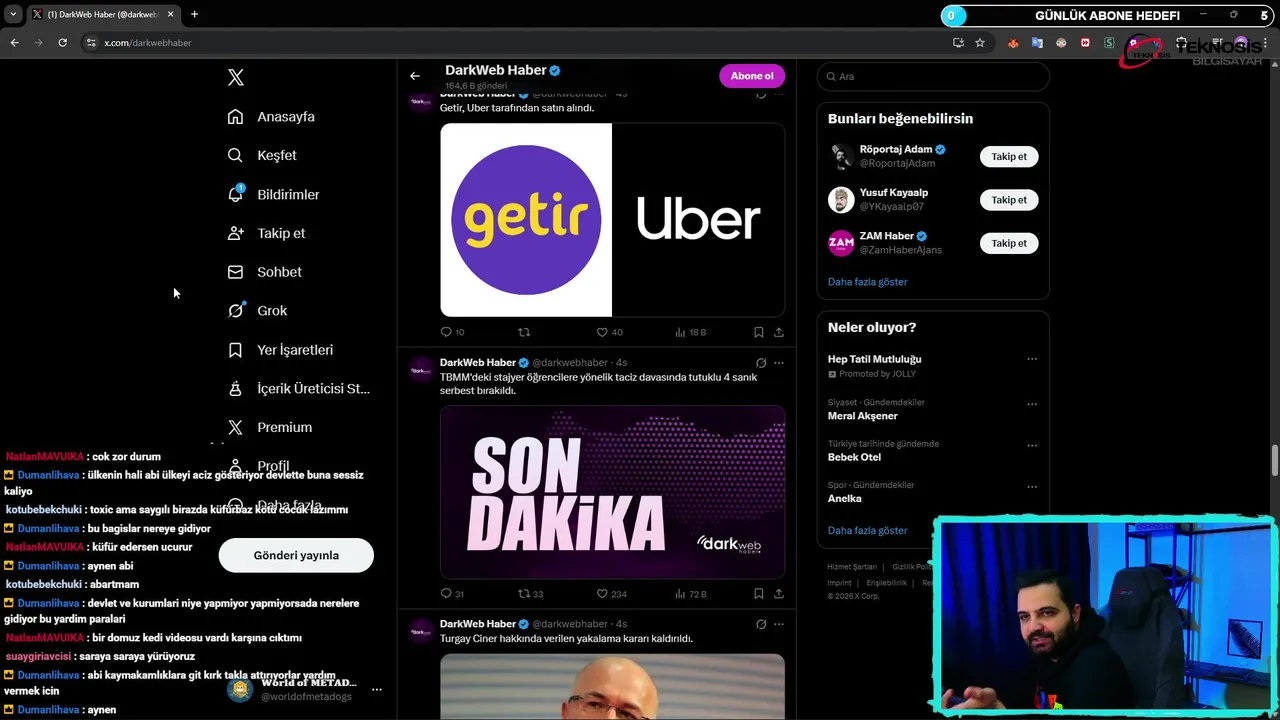
Task: Click the x.com/darkwebhaber address bar
Action: coord(148,43)
